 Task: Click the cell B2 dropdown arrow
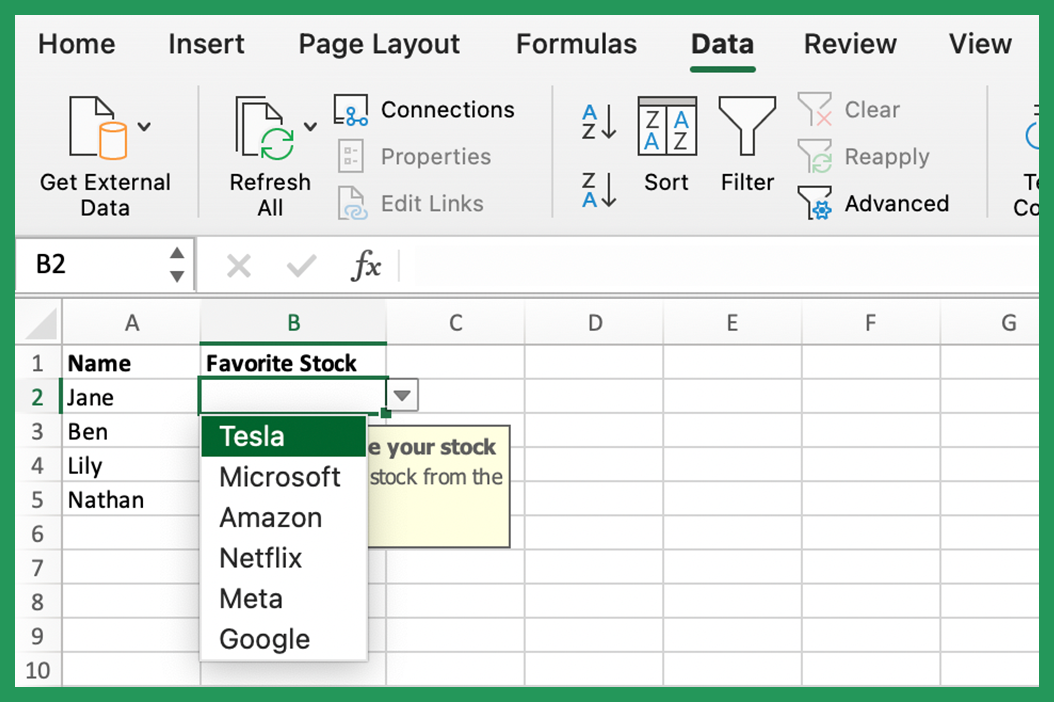(403, 395)
